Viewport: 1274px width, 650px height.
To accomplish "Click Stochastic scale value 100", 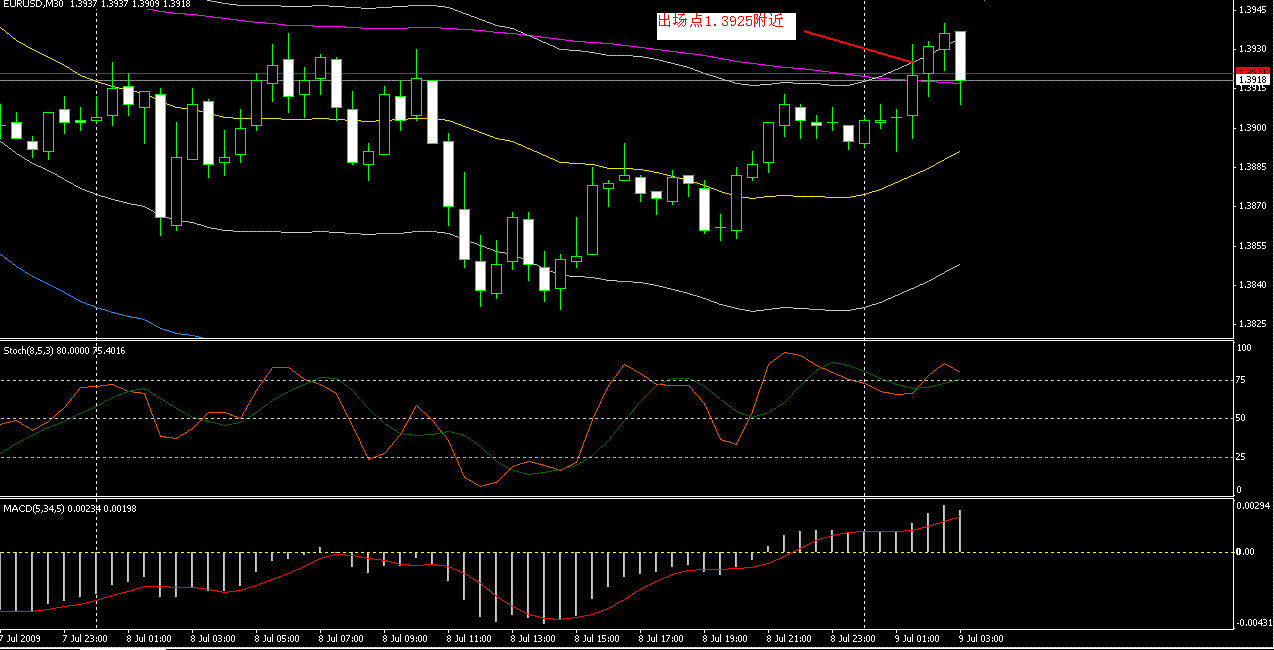I will coord(1245,348).
